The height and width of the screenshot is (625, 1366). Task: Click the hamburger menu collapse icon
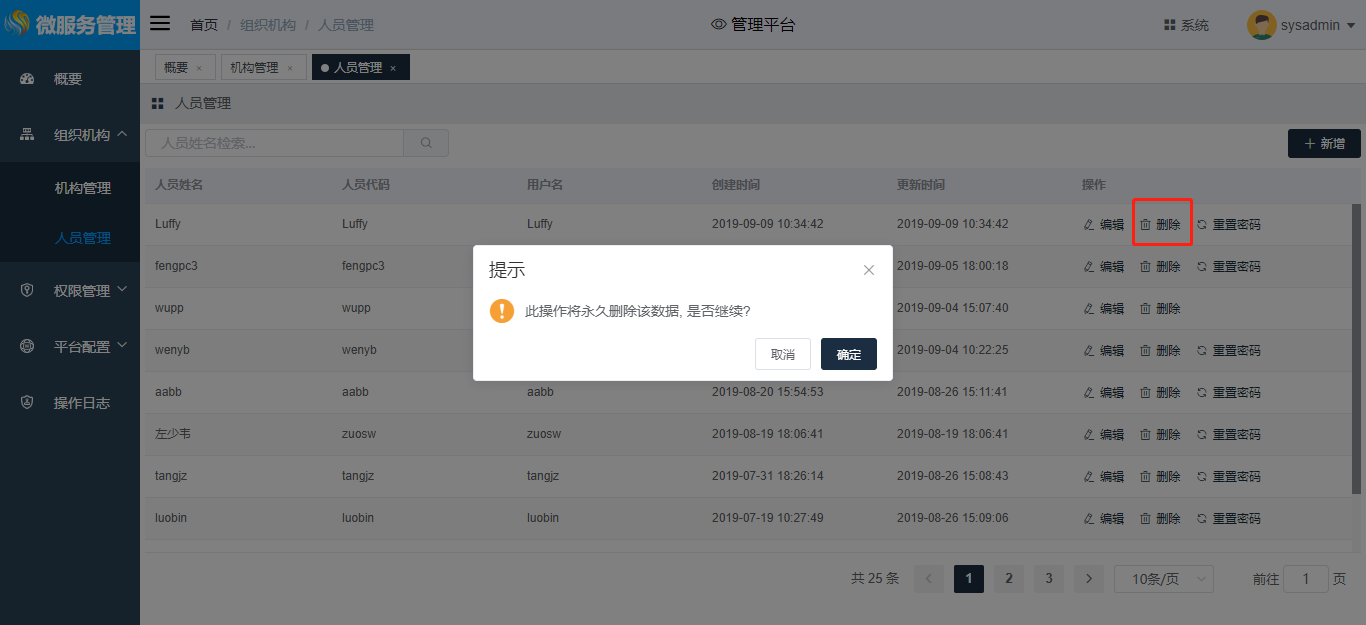[160, 24]
